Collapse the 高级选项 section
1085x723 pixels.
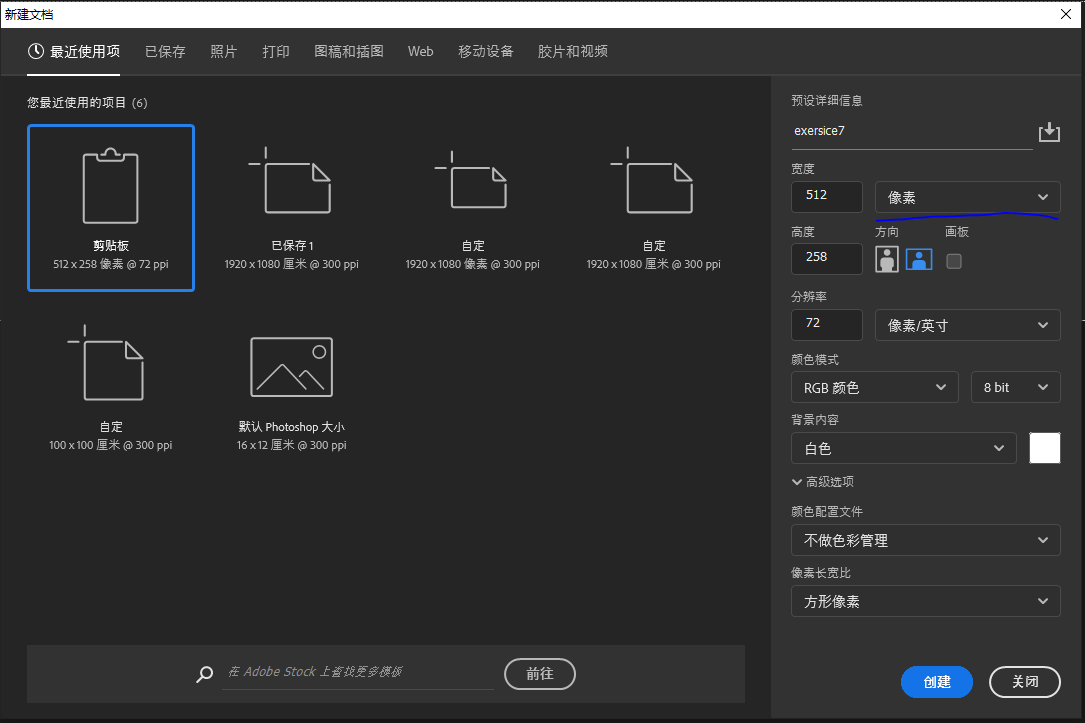click(823, 482)
